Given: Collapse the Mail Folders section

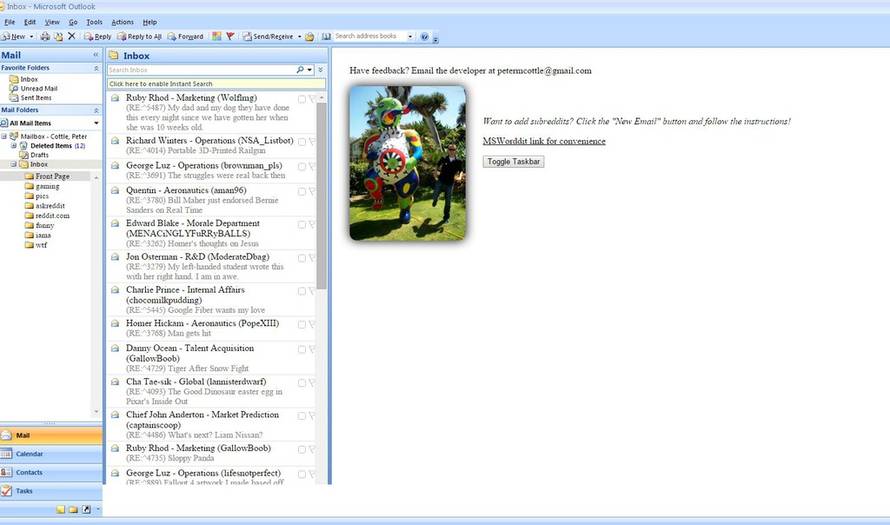Looking at the screenshot, I should (x=96, y=110).
